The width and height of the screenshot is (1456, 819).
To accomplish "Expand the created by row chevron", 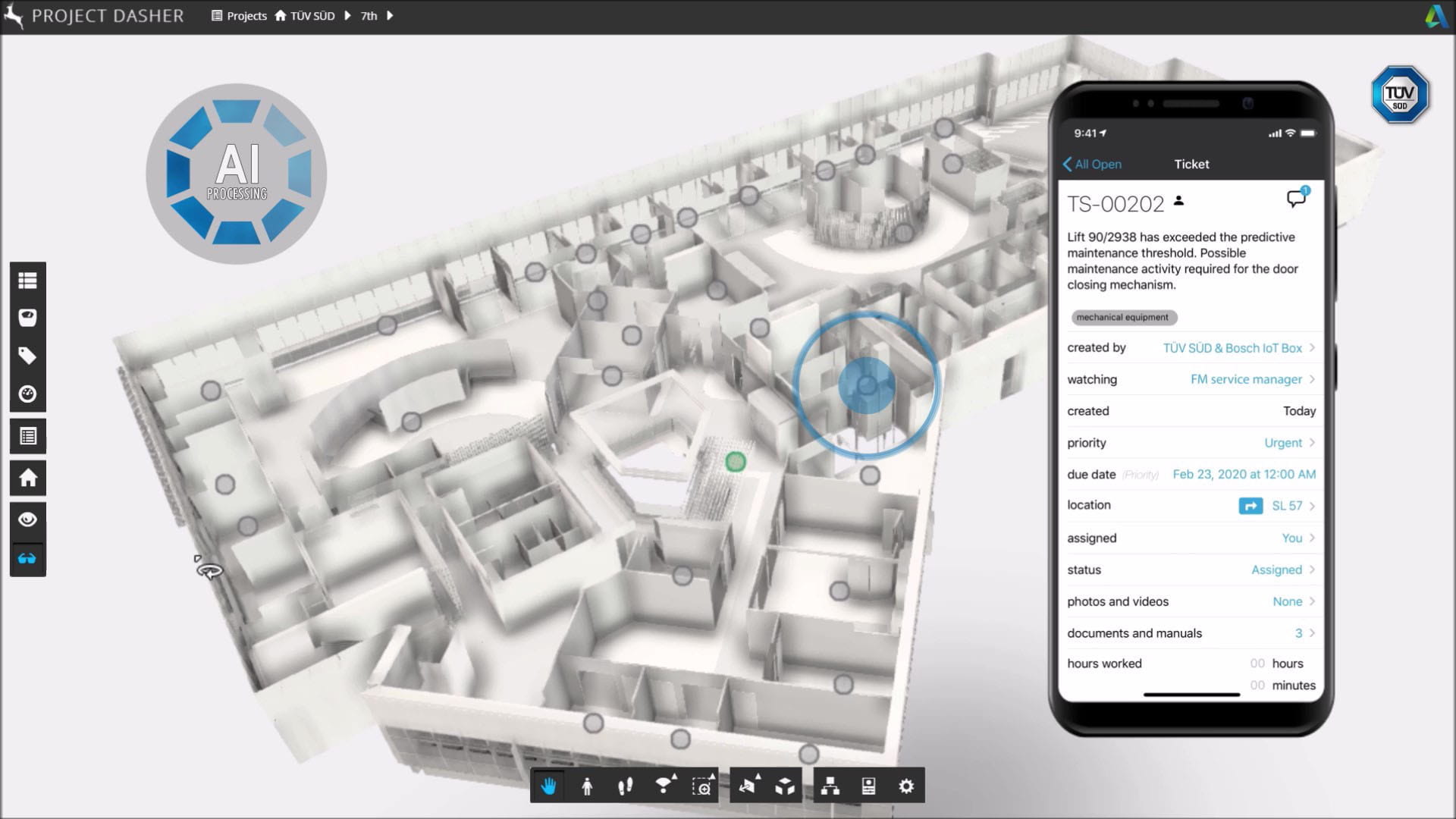I will 1312,348.
